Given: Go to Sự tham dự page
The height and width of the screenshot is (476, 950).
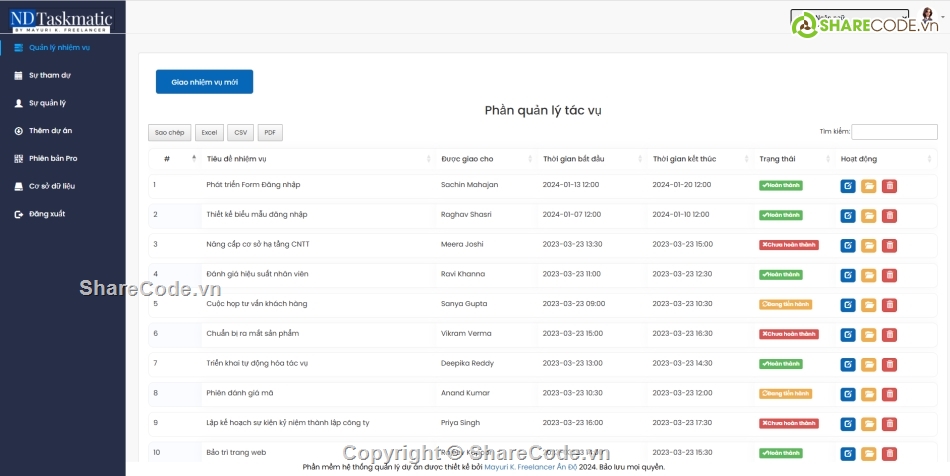Looking at the screenshot, I should click(x=50, y=75).
